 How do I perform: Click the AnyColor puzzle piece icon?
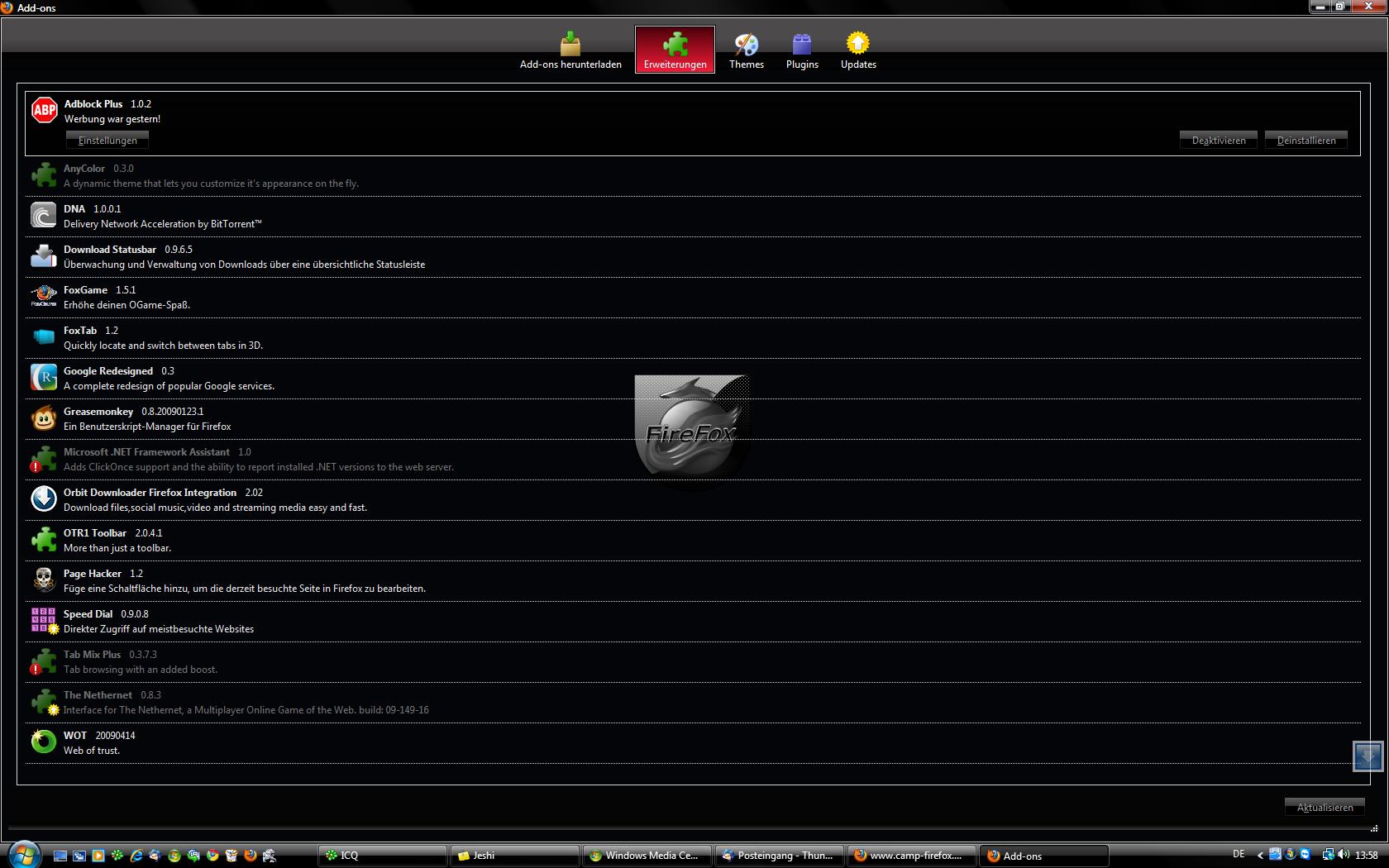(x=44, y=175)
